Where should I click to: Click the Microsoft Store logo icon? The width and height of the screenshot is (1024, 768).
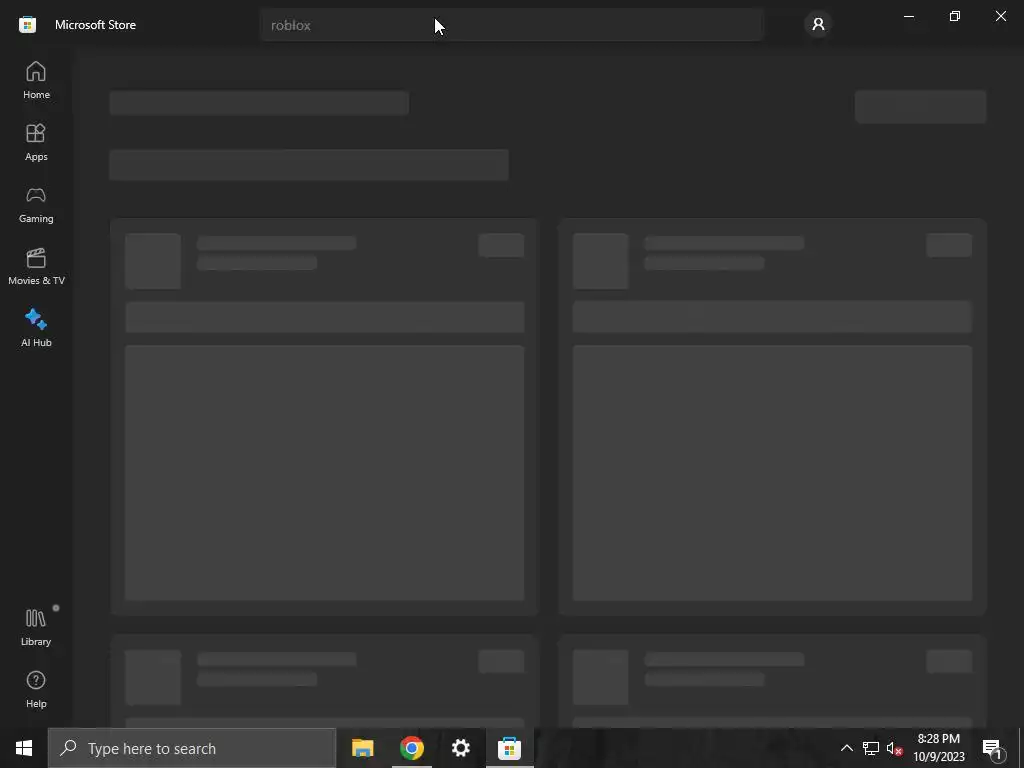pyautogui.click(x=27, y=25)
